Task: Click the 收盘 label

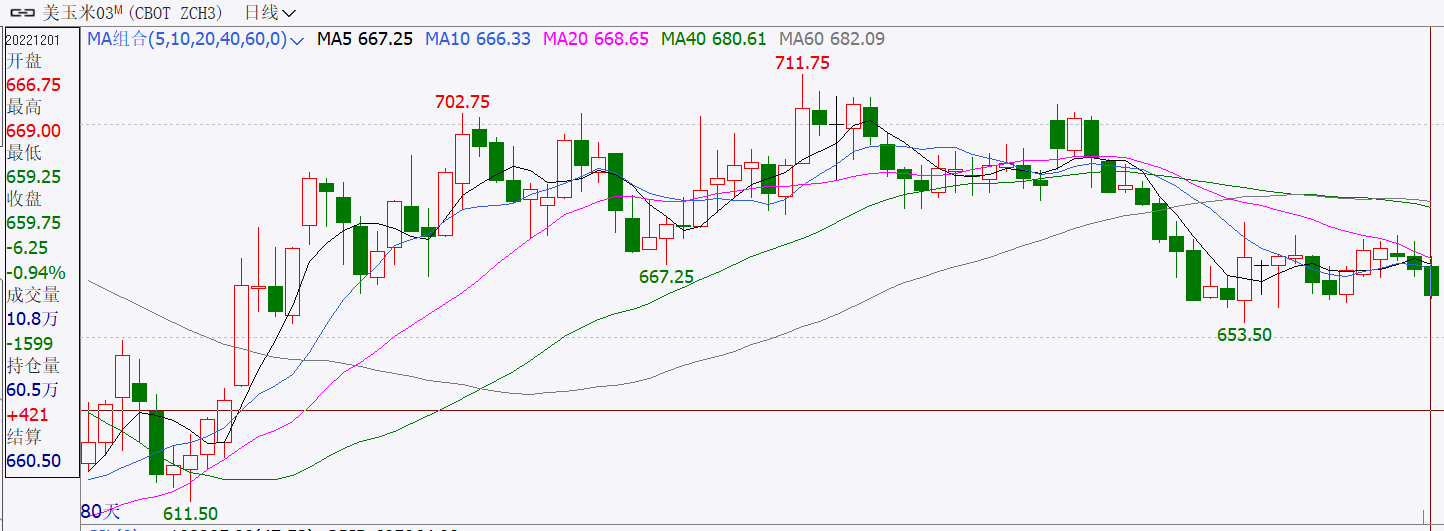Action: [25, 199]
